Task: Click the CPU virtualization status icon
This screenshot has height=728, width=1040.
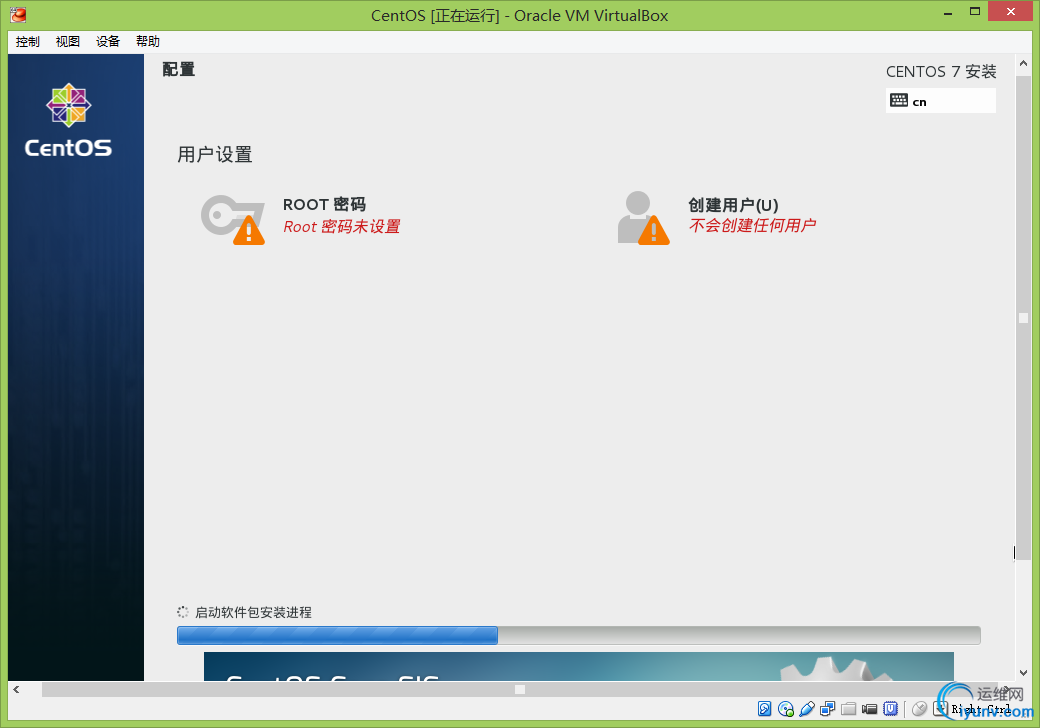Action: 890,709
